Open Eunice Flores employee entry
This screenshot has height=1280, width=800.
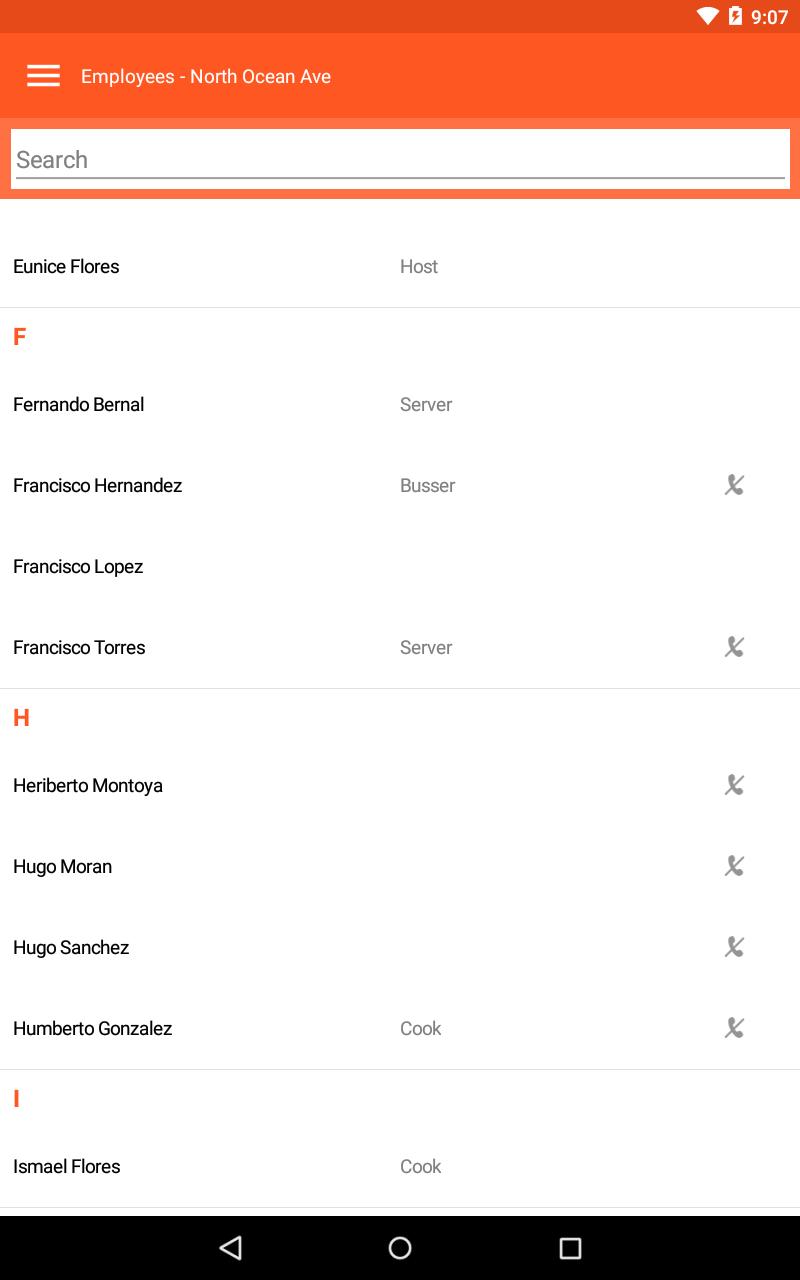coord(66,267)
